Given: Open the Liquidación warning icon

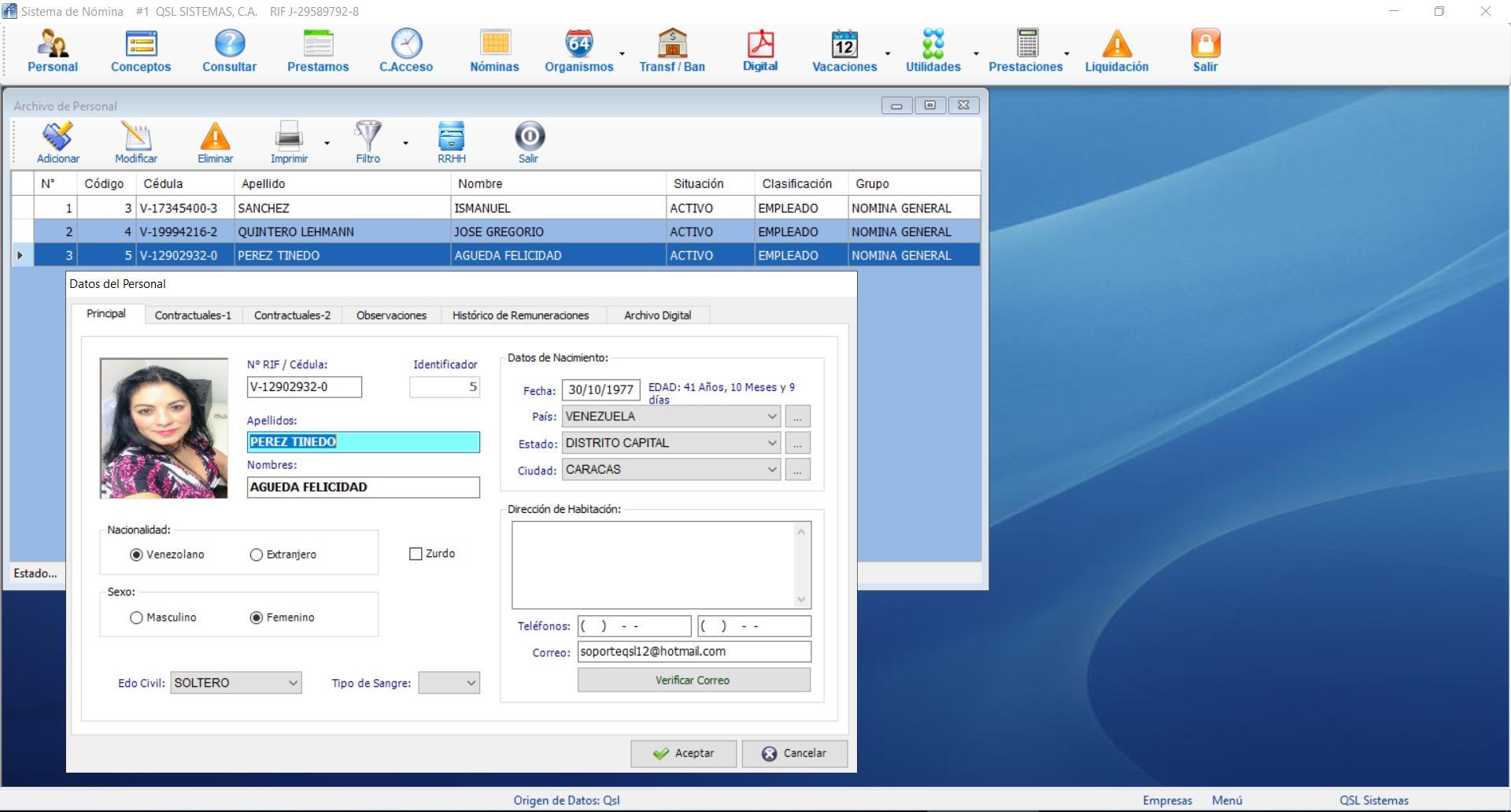Looking at the screenshot, I should [x=1117, y=51].
